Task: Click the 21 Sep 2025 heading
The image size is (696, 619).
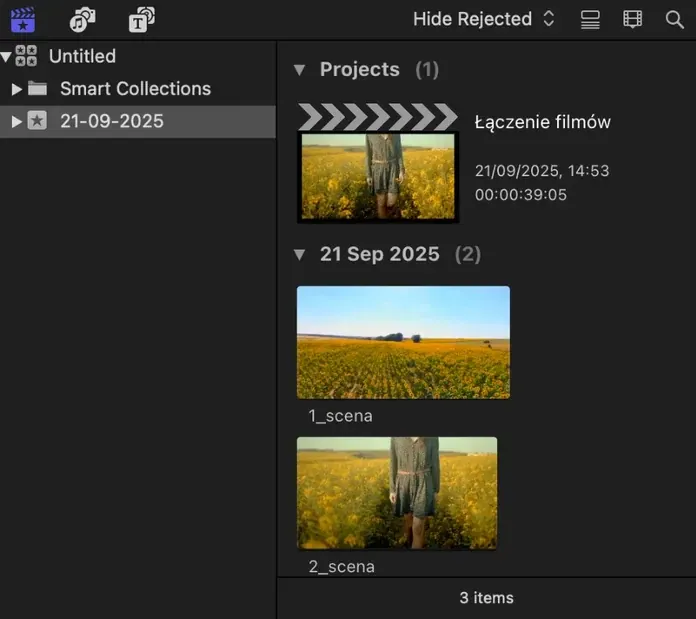Action: (x=380, y=254)
